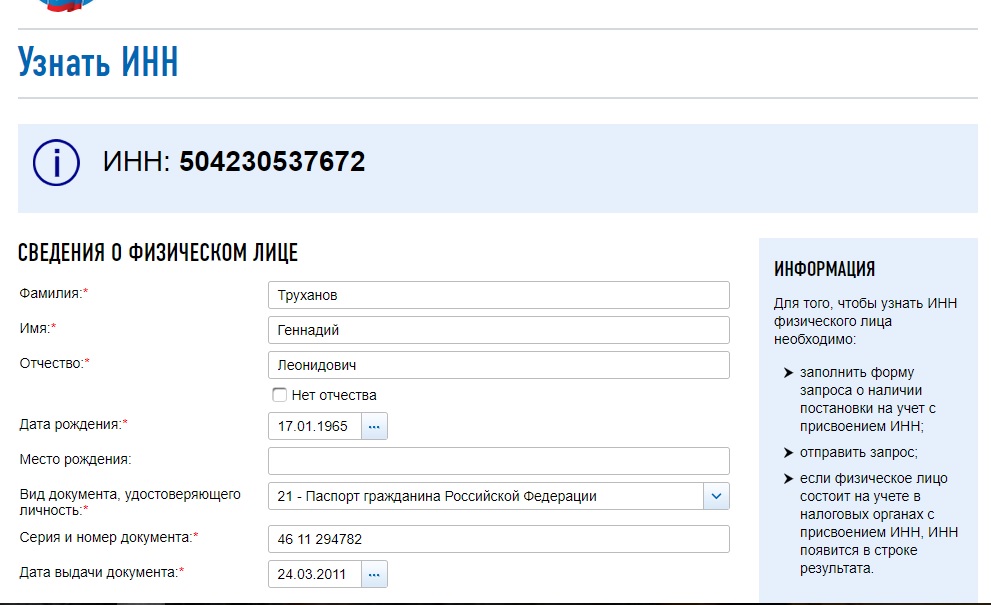Select the ИНН number 504230537672
Screen dimensions: 991x605
[272, 162]
